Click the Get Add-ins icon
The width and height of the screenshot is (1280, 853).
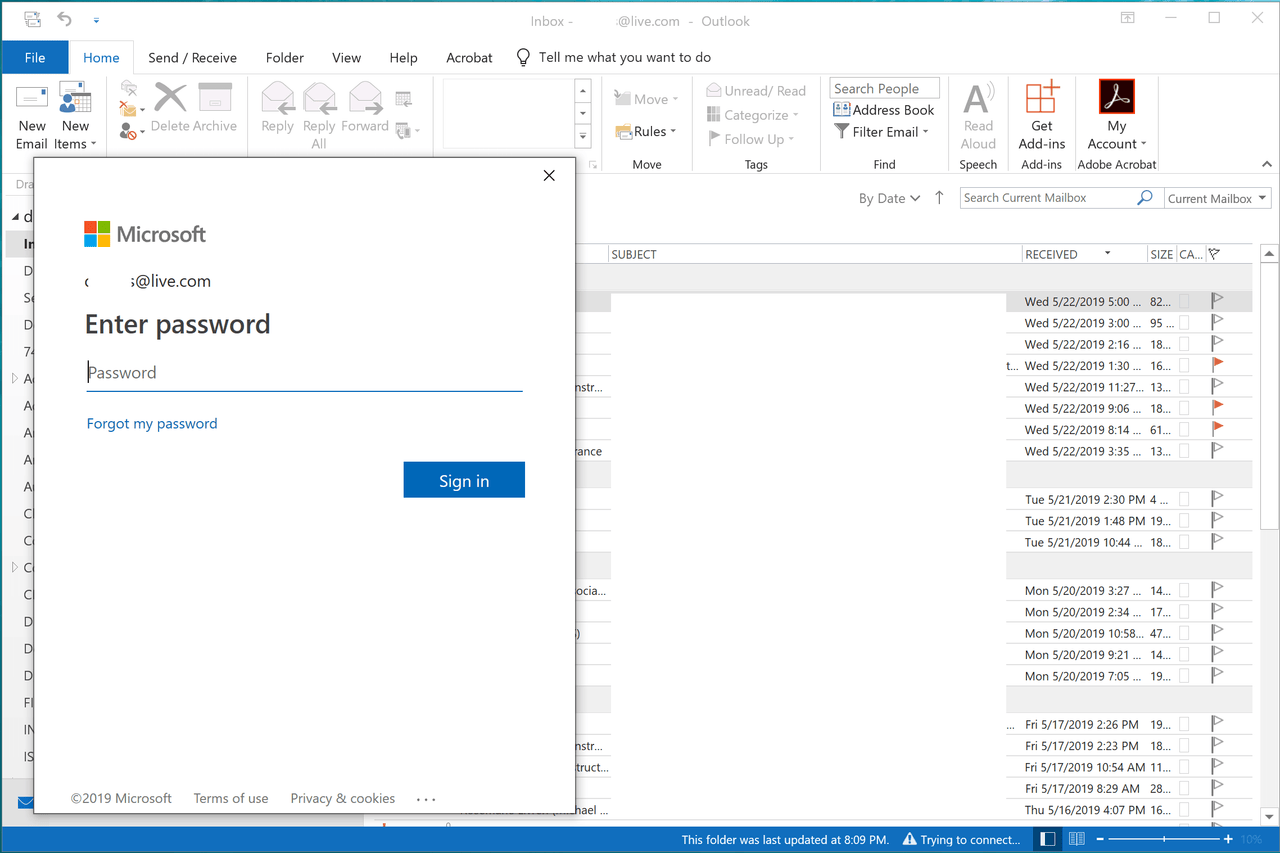(x=1042, y=97)
